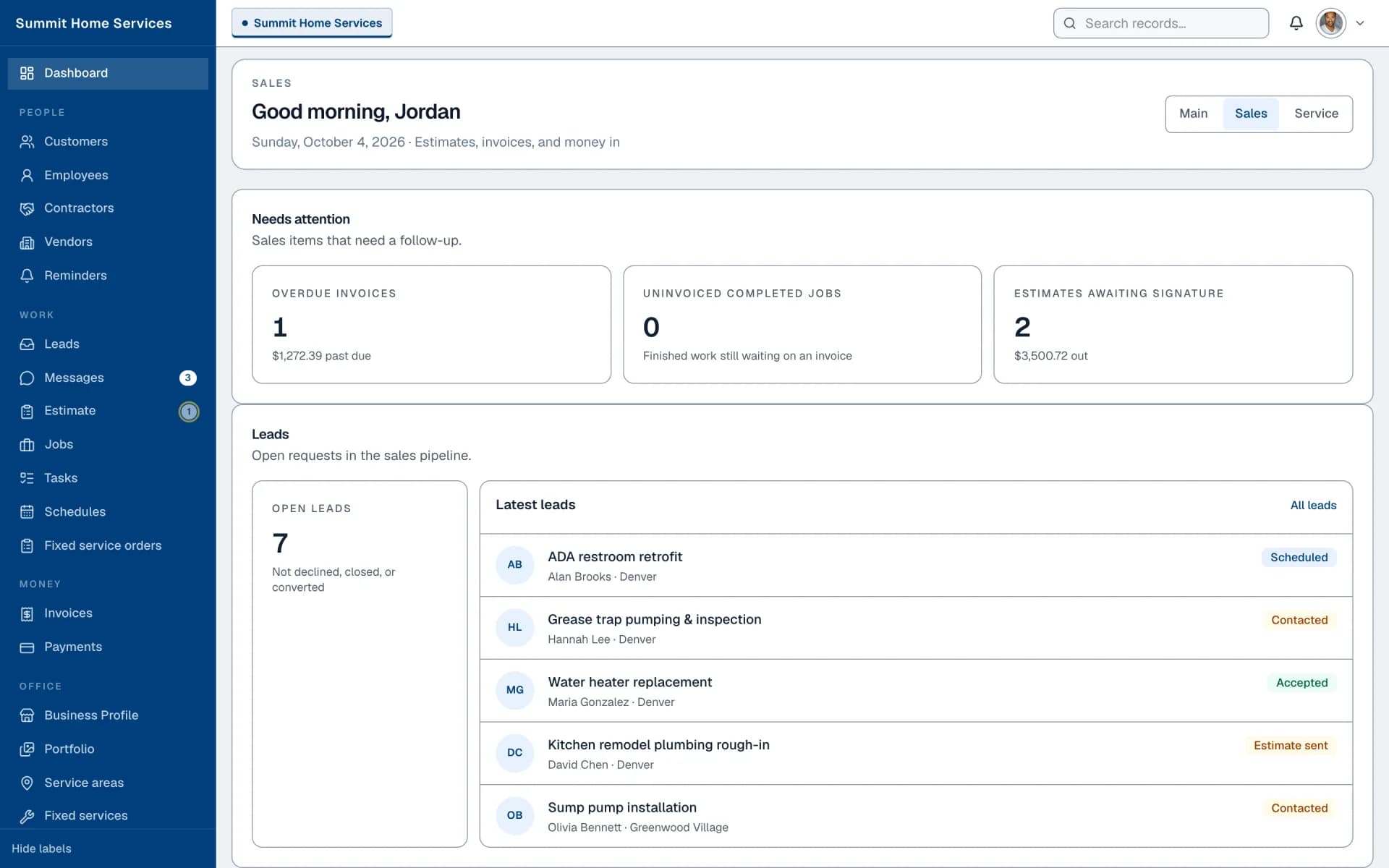This screenshot has height=868, width=1389.
Task: Click the HL avatar for Hannah Lee
Action: (x=514, y=628)
